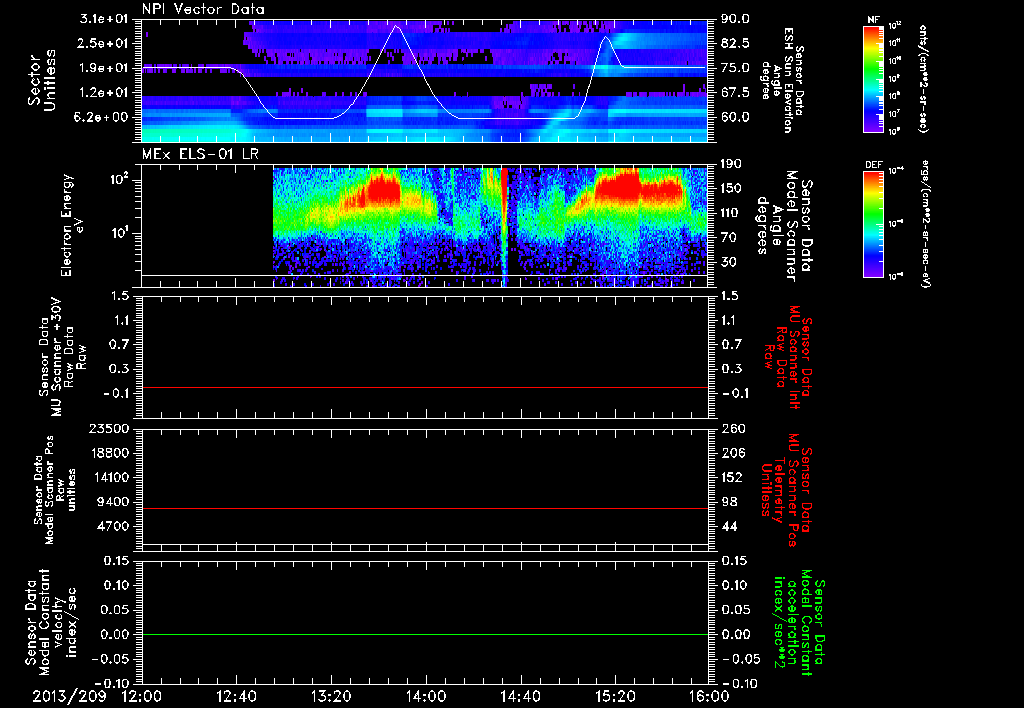Click the cnts/(cm**2-sr-sec) color bar unit label
This screenshot has height=708, width=1024.
point(923,78)
